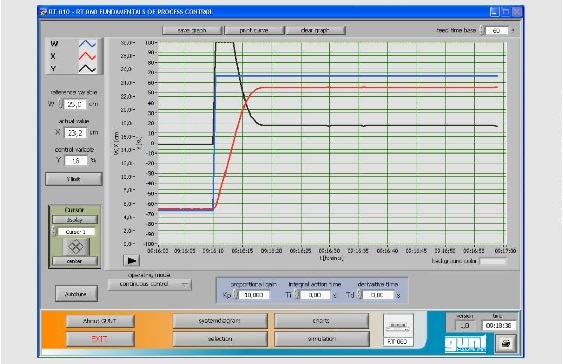Step the Cursor 1 selector
563x364 pixels.
54,232
